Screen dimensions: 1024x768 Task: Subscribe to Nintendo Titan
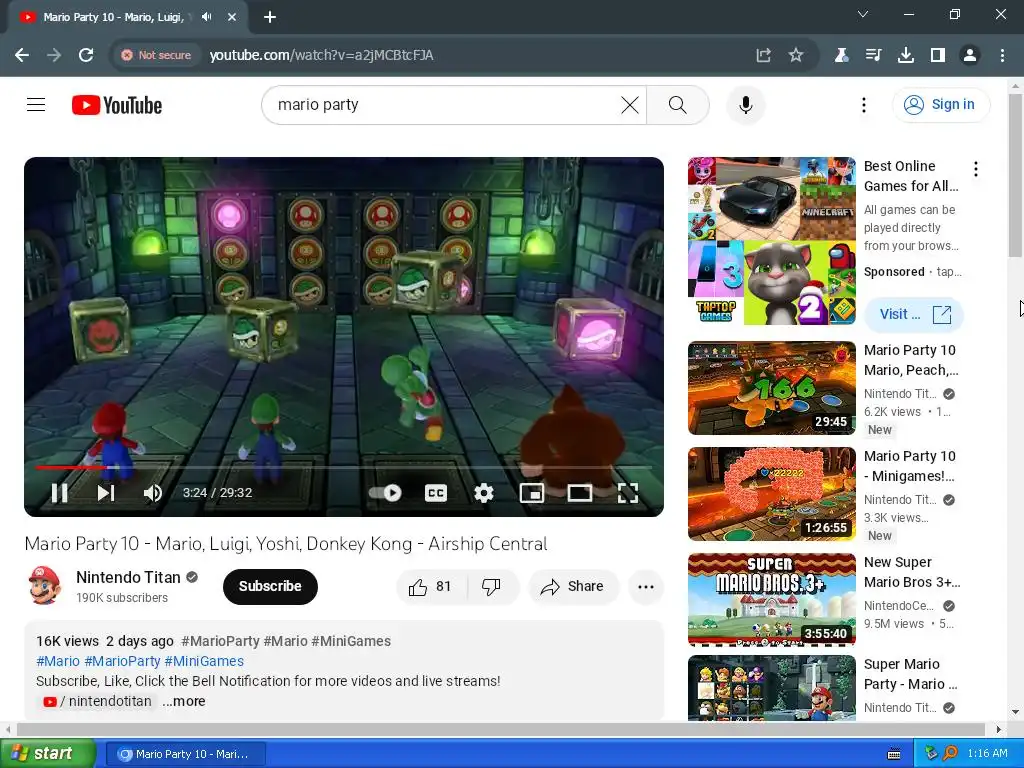[270, 586]
